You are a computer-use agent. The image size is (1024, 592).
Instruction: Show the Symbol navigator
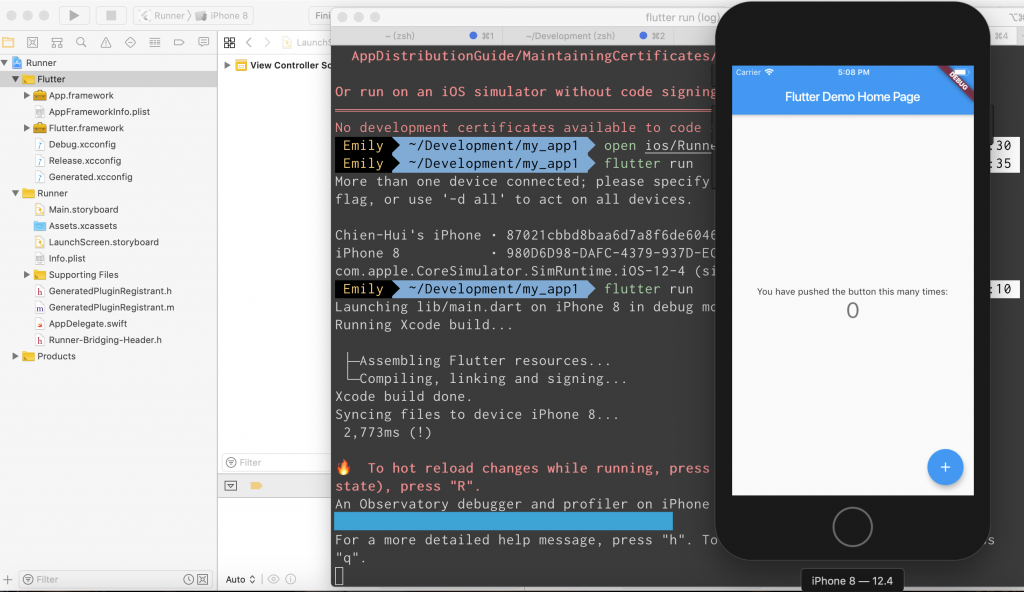(57, 42)
